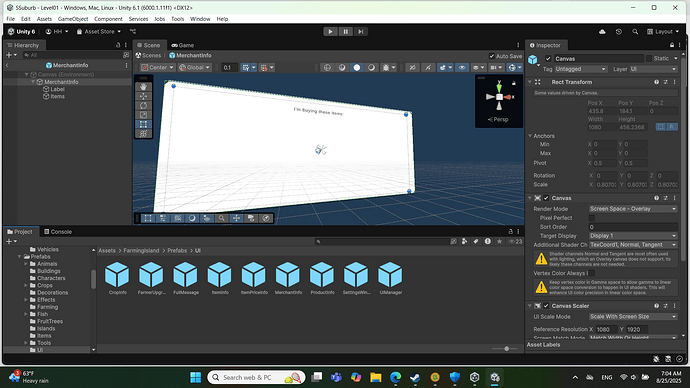Screen dimensions: 690x388
Task: Open Target Display dropdown
Action: (x=633, y=236)
